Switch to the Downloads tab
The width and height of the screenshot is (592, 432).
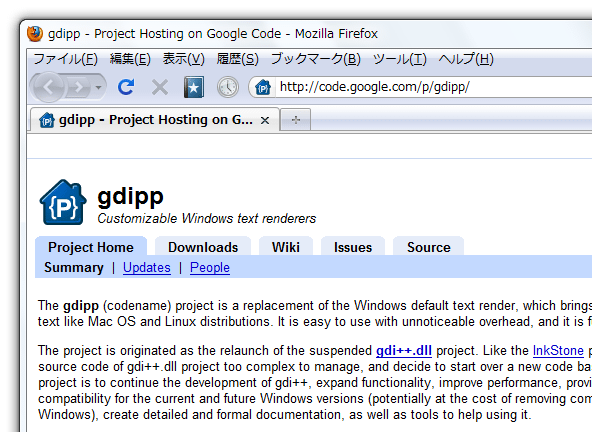click(x=203, y=247)
